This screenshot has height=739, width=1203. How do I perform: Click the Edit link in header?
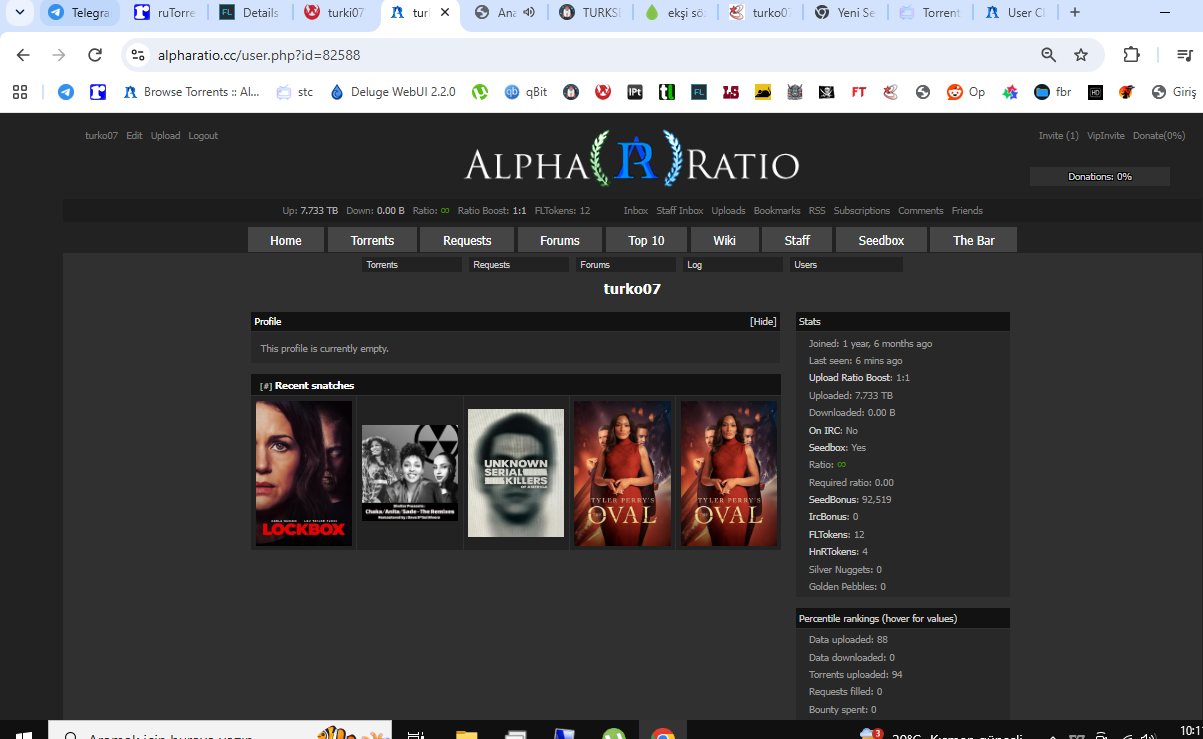click(x=134, y=136)
